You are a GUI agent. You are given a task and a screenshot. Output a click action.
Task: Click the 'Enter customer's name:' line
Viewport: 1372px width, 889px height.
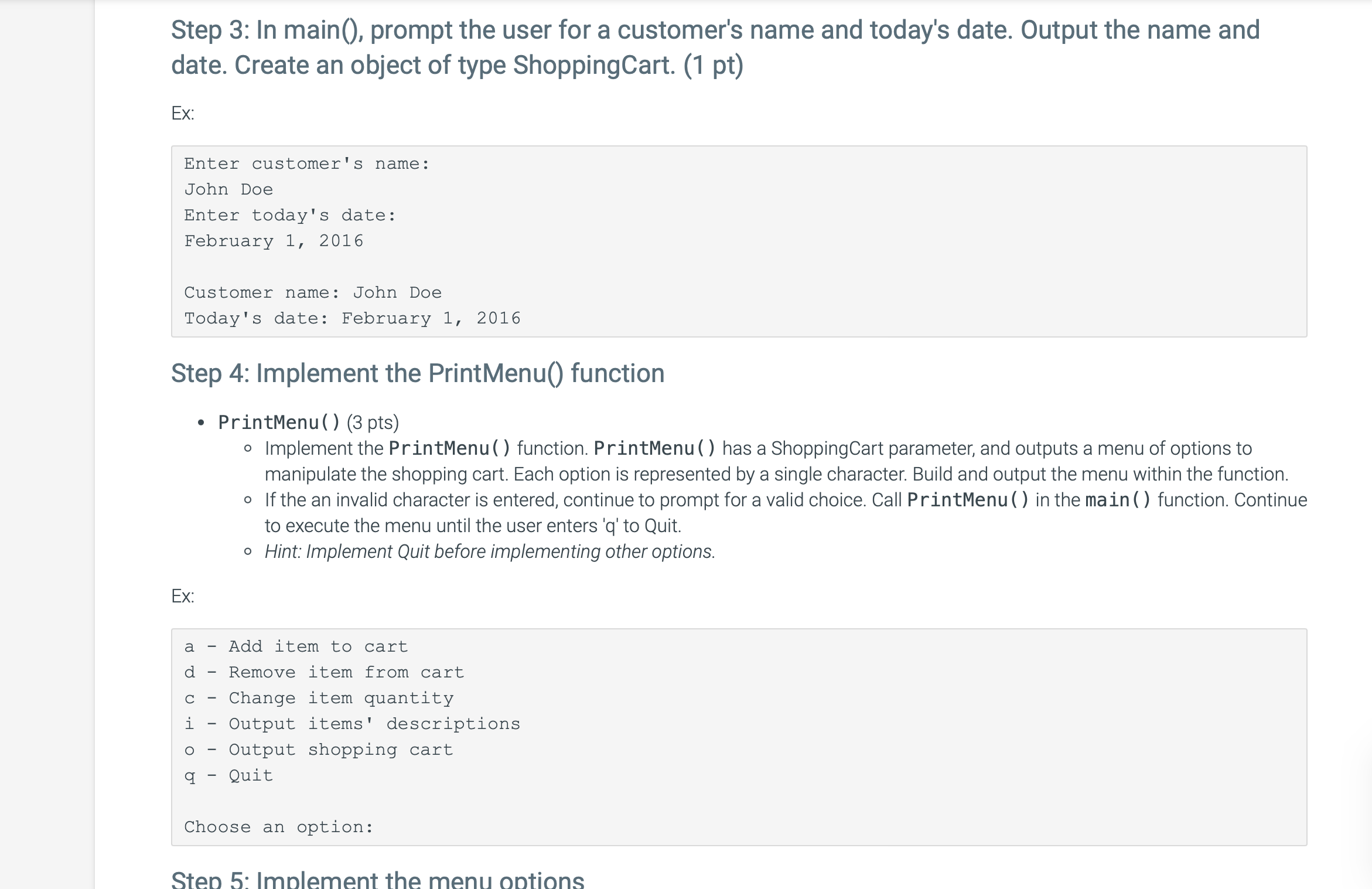click(307, 164)
